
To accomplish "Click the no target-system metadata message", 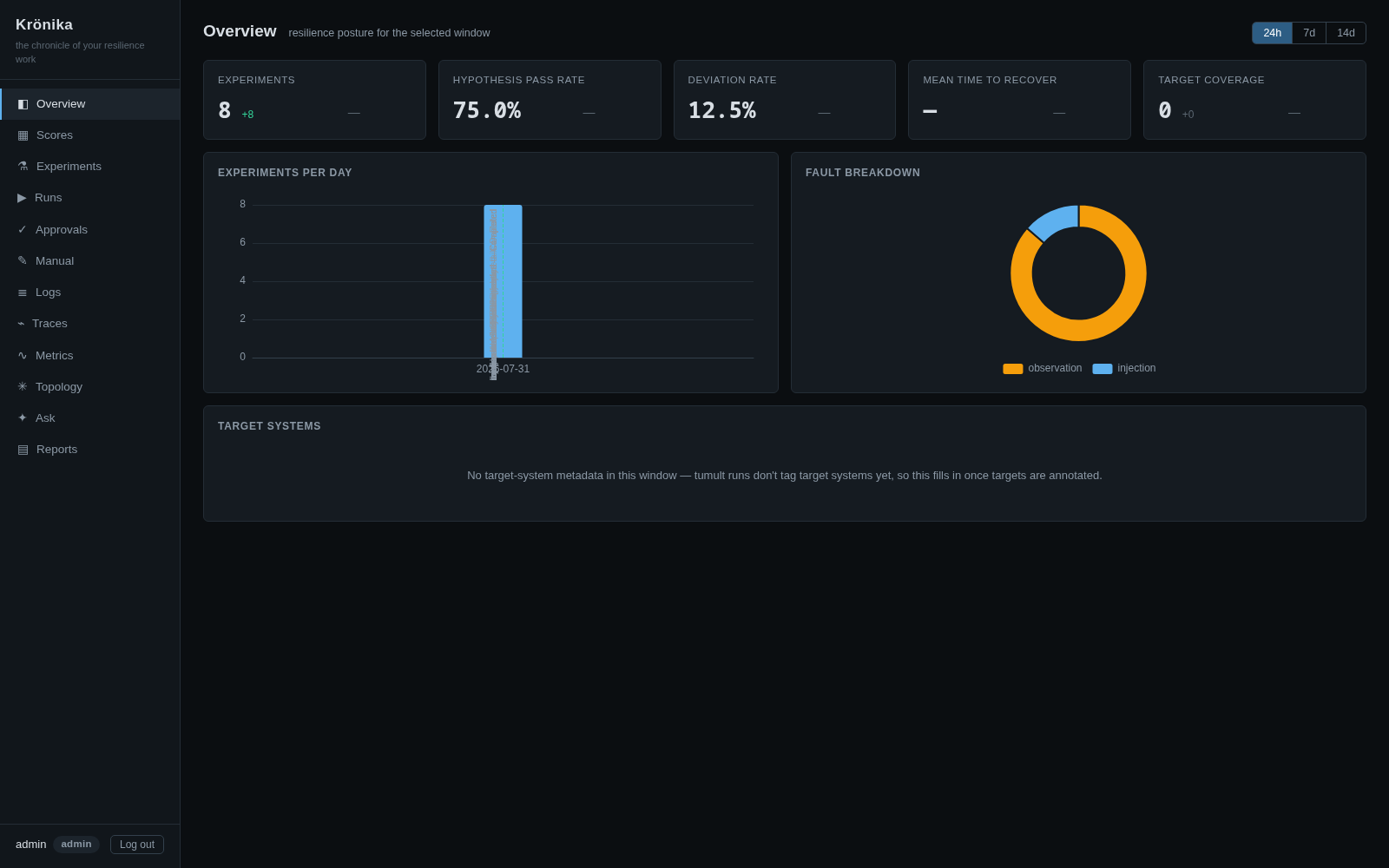I will [x=785, y=476].
